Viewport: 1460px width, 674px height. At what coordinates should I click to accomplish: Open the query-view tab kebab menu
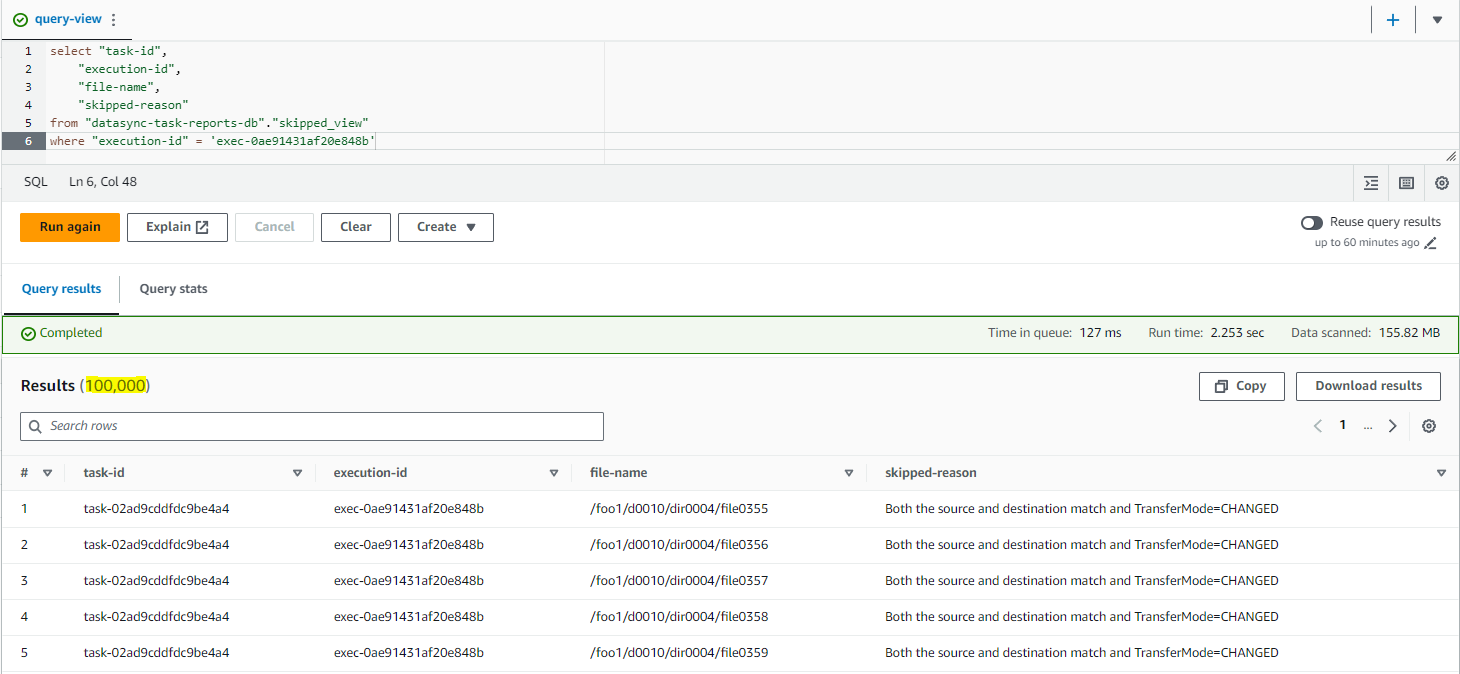click(x=113, y=18)
